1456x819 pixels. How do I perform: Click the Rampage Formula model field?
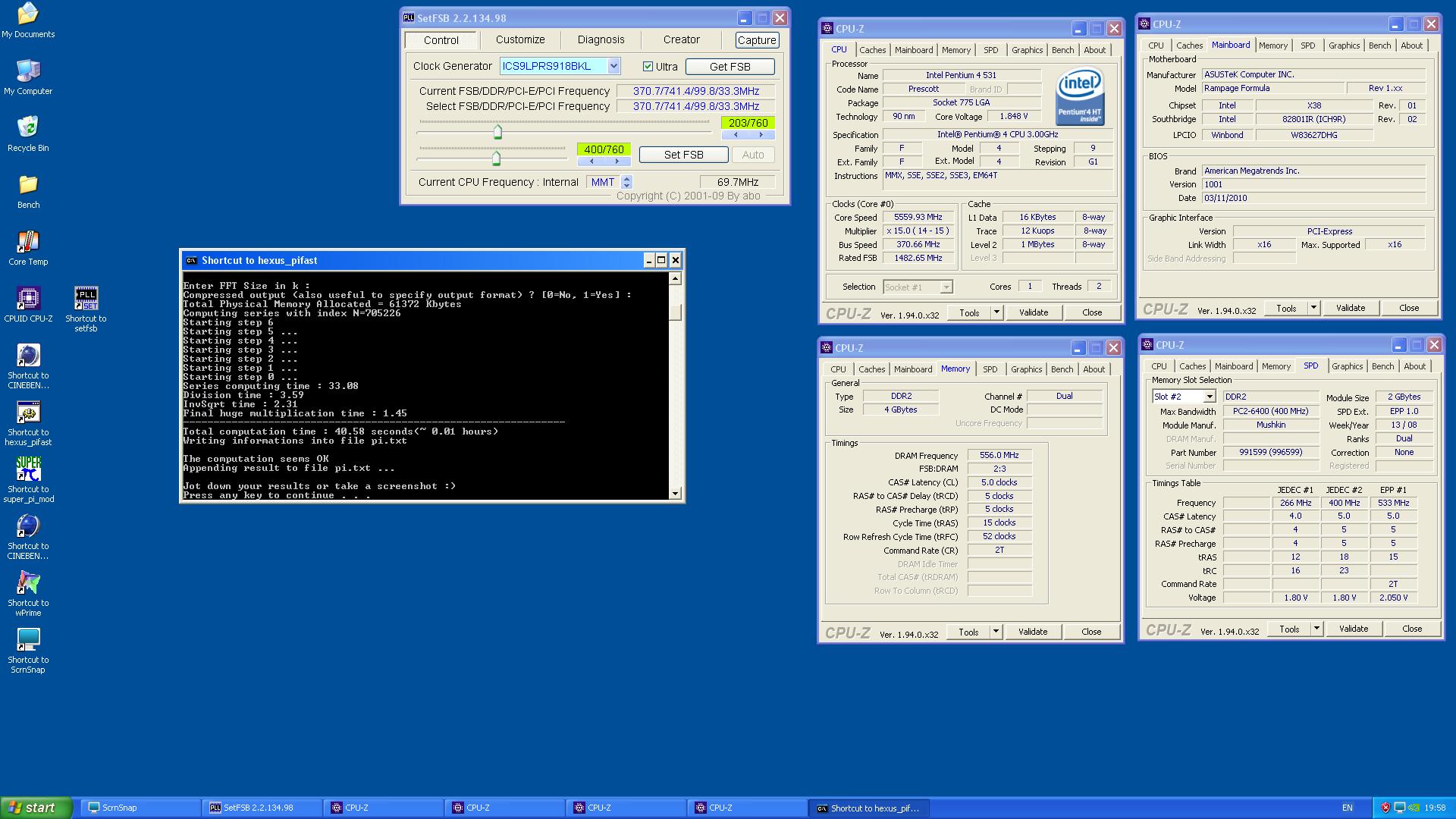[x=1272, y=88]
